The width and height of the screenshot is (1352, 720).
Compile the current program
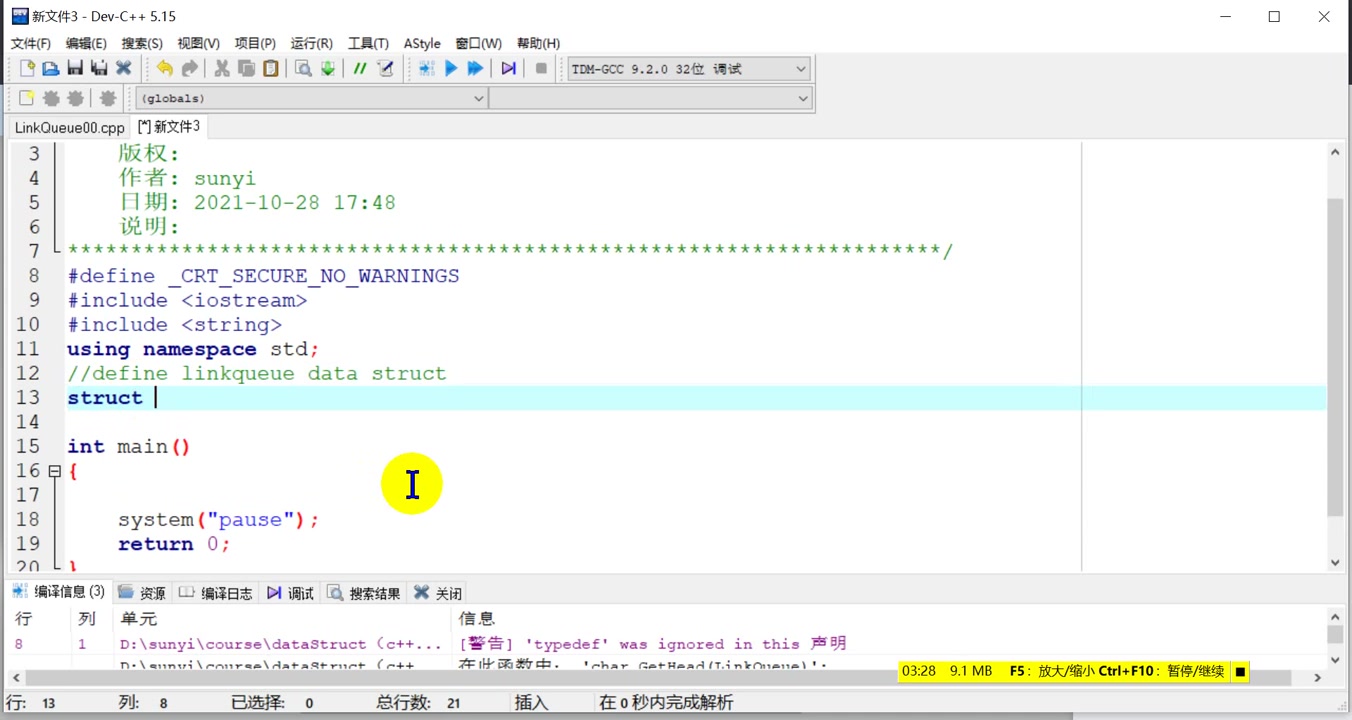click(x=424, y=68)
